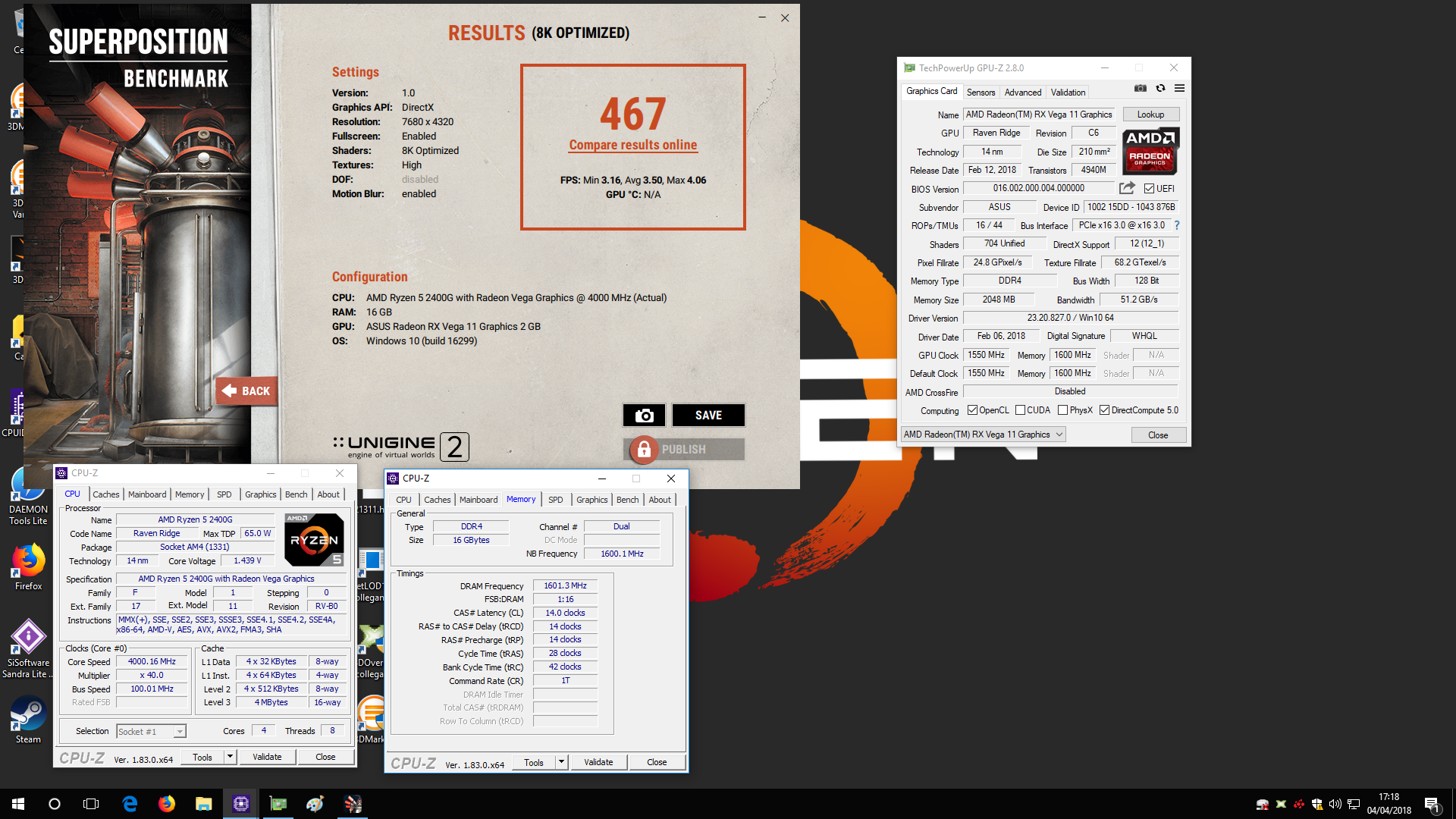Click the volume speaker tray icon
1456x819 pixels.
click(1335, 804)
